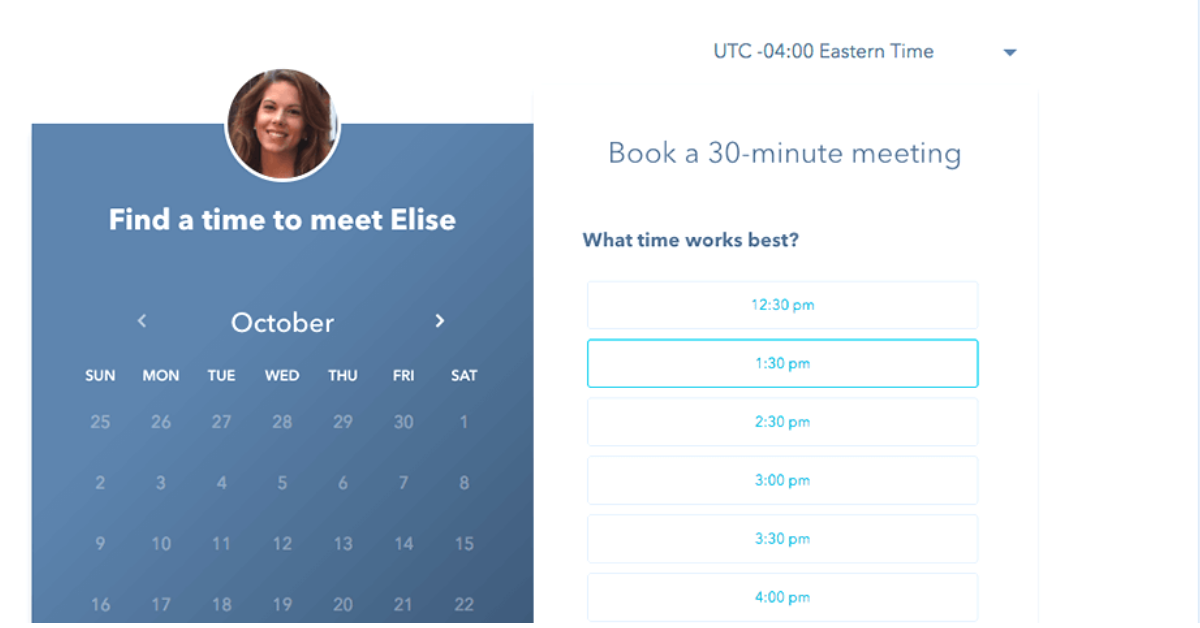Click Elise's profile photo
The image size is (1200, 628).
[x=283, y=125]
